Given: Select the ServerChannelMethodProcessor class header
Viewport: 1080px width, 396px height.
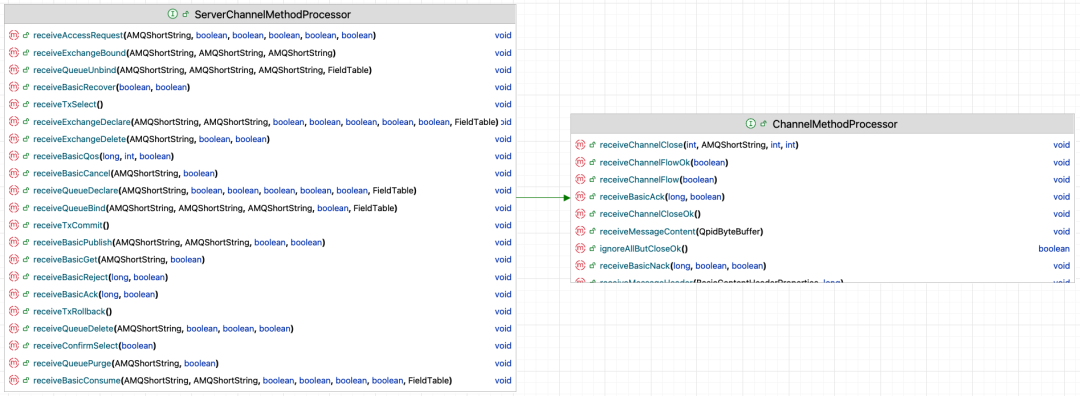Looking at the screenshot, I should tap(259, 14).
